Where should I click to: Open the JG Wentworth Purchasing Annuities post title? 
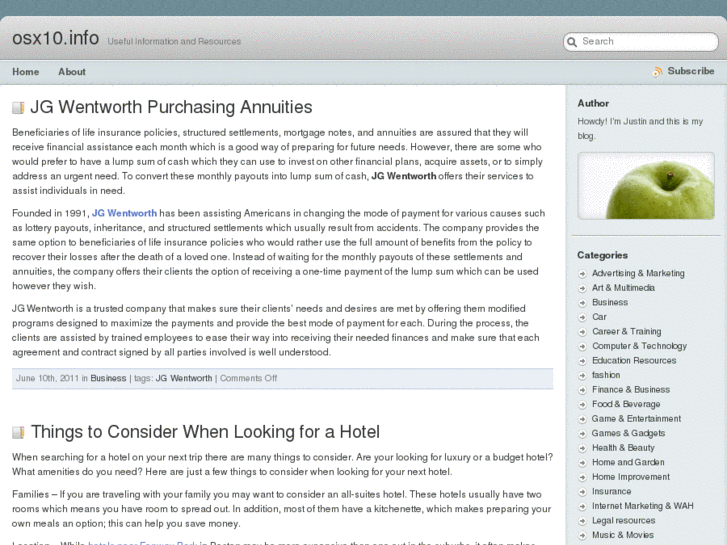pos(171,107)
